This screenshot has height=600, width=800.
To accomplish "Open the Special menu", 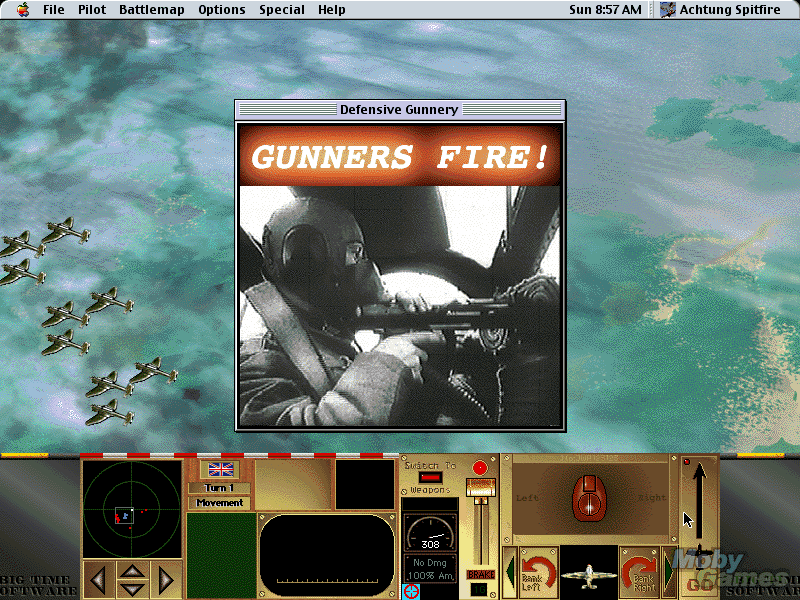I will 282,10.
